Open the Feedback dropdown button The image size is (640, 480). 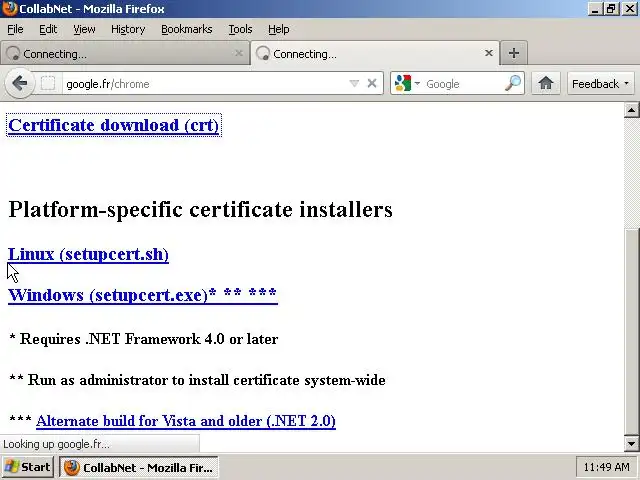[600, 84]
